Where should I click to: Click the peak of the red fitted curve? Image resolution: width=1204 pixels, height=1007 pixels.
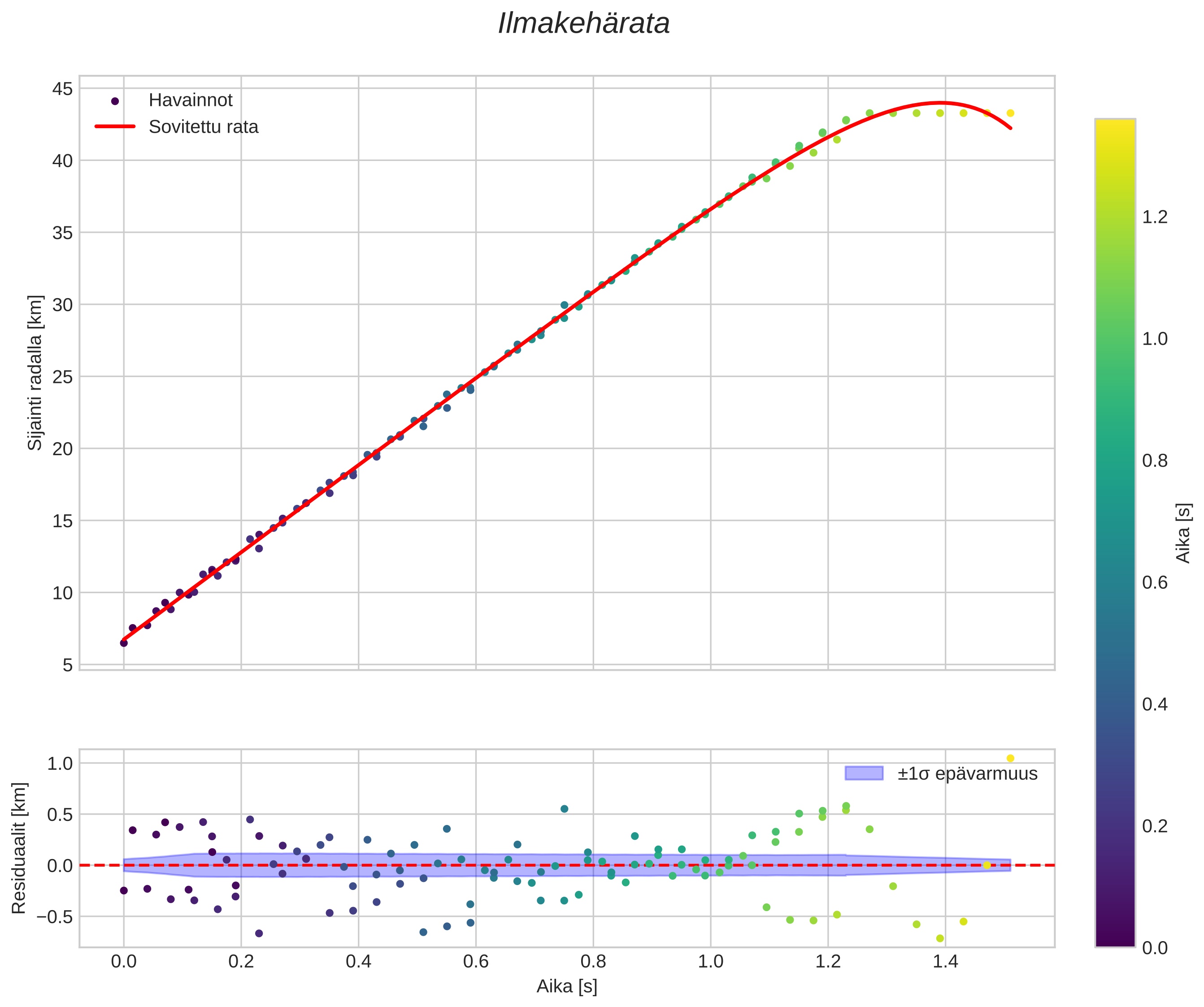point(940,103)
